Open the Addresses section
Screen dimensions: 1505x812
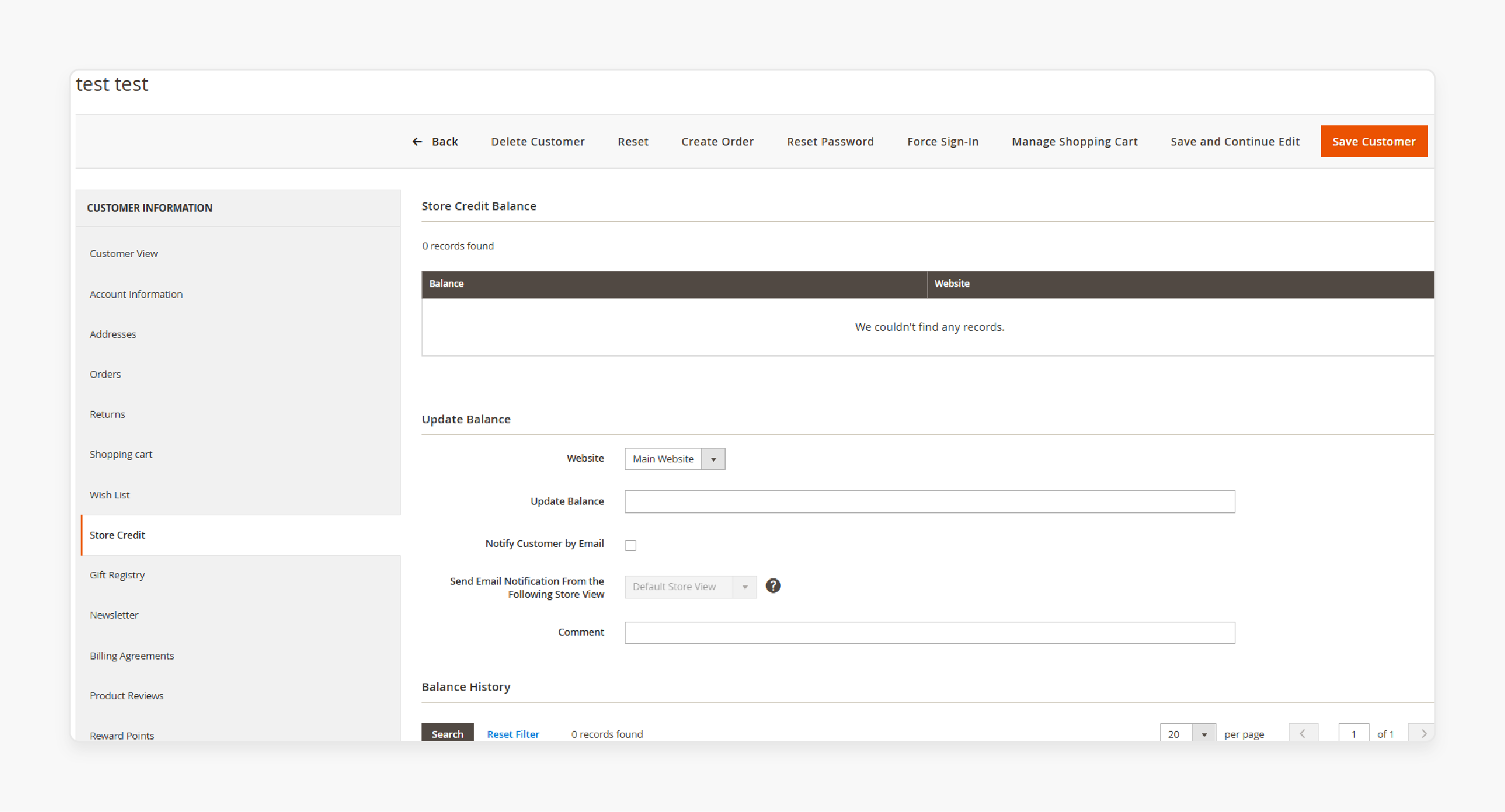[x=113, y=334]
